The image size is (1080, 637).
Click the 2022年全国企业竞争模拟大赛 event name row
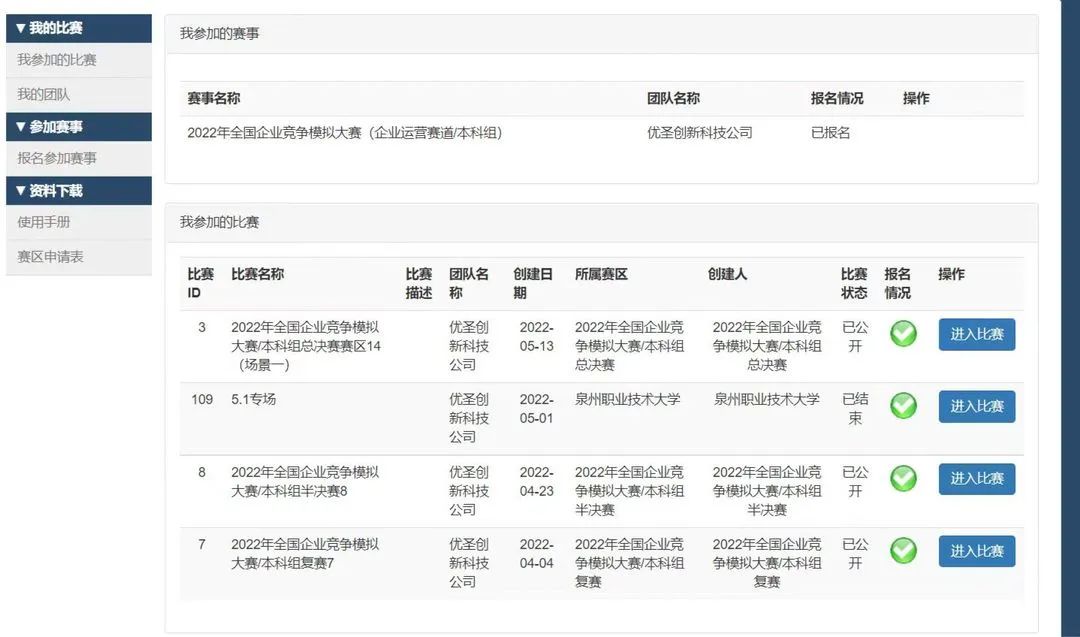(345, 133)
